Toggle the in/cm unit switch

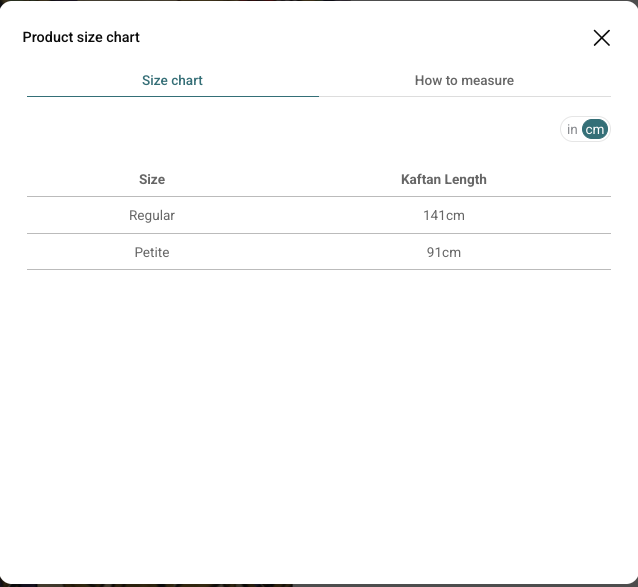click(585, 130)
